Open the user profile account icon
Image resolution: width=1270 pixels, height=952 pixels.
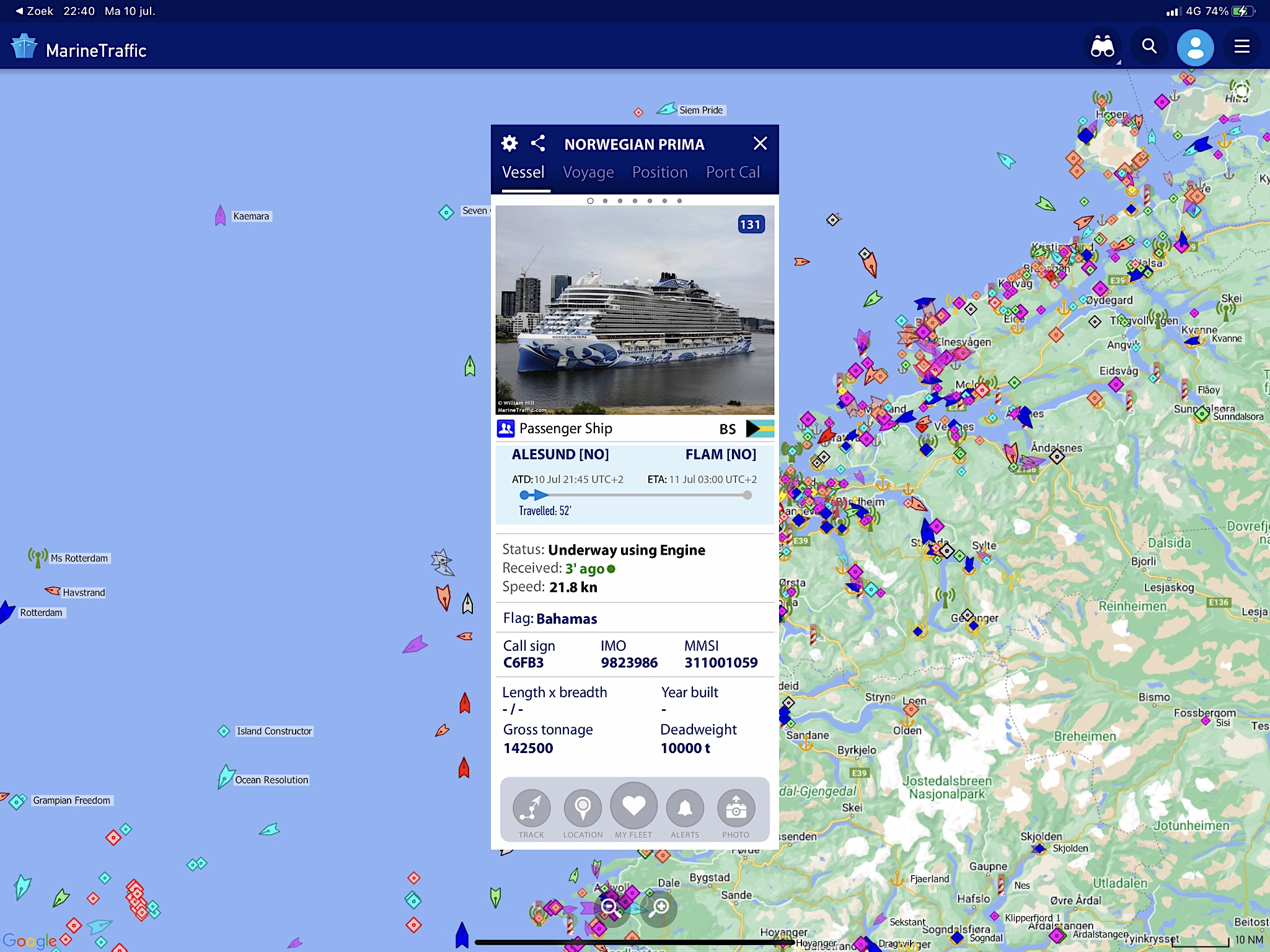tap(1195, 48)
